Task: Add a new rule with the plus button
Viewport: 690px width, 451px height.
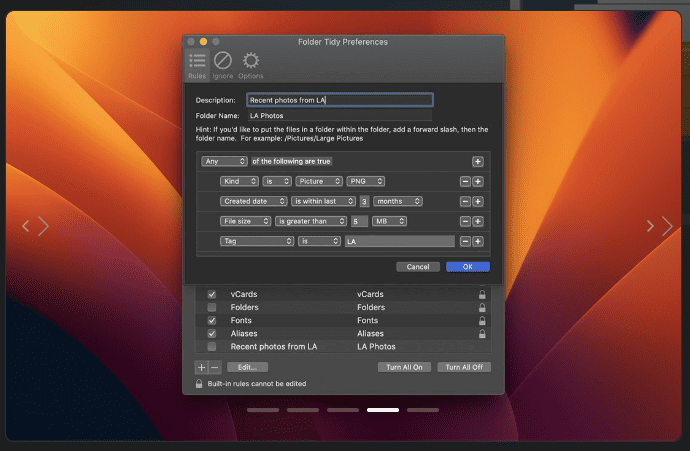Action: tap(201, 367)
